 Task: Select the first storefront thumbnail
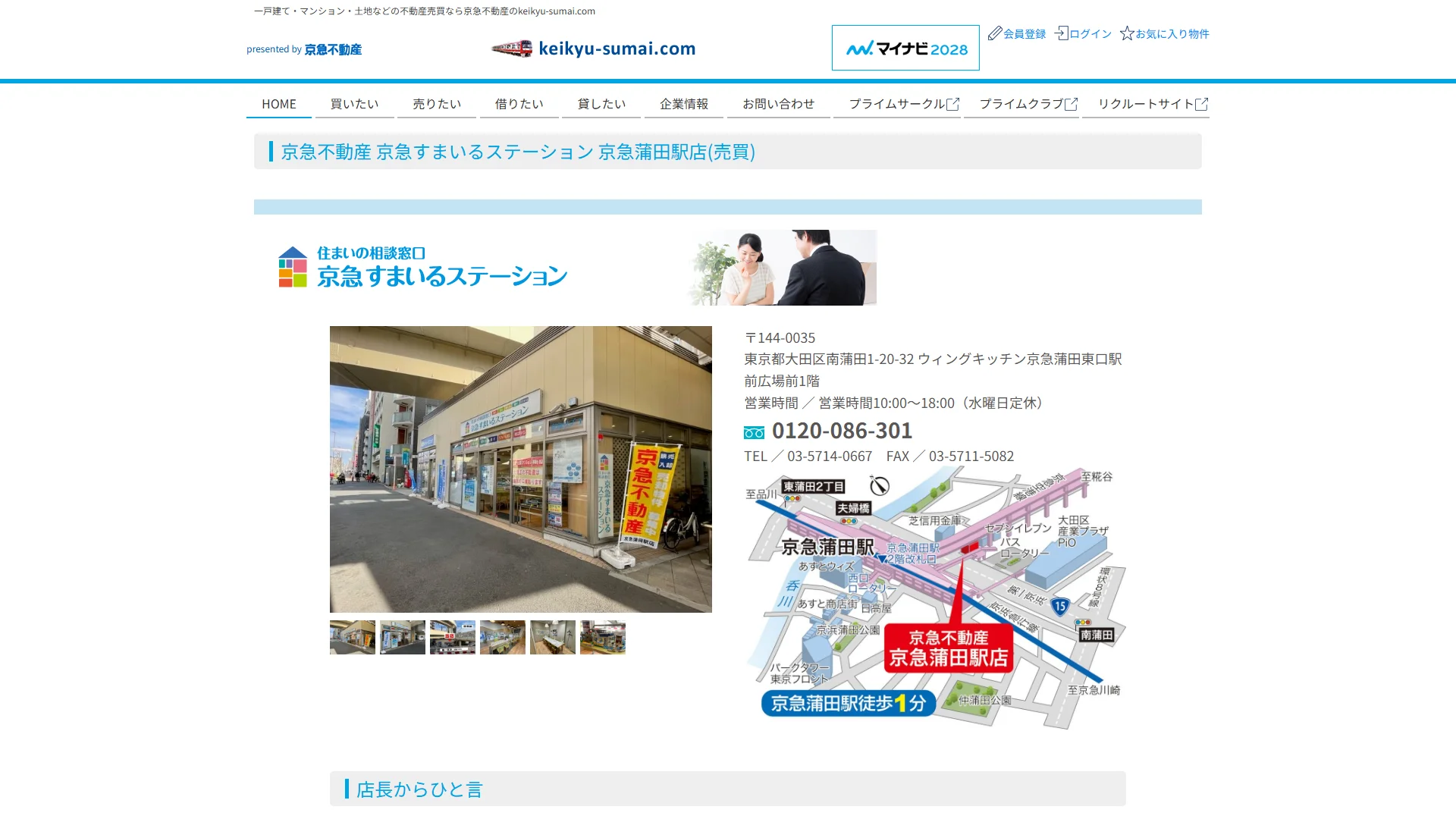pyautogui.click(x=353, y=638)
